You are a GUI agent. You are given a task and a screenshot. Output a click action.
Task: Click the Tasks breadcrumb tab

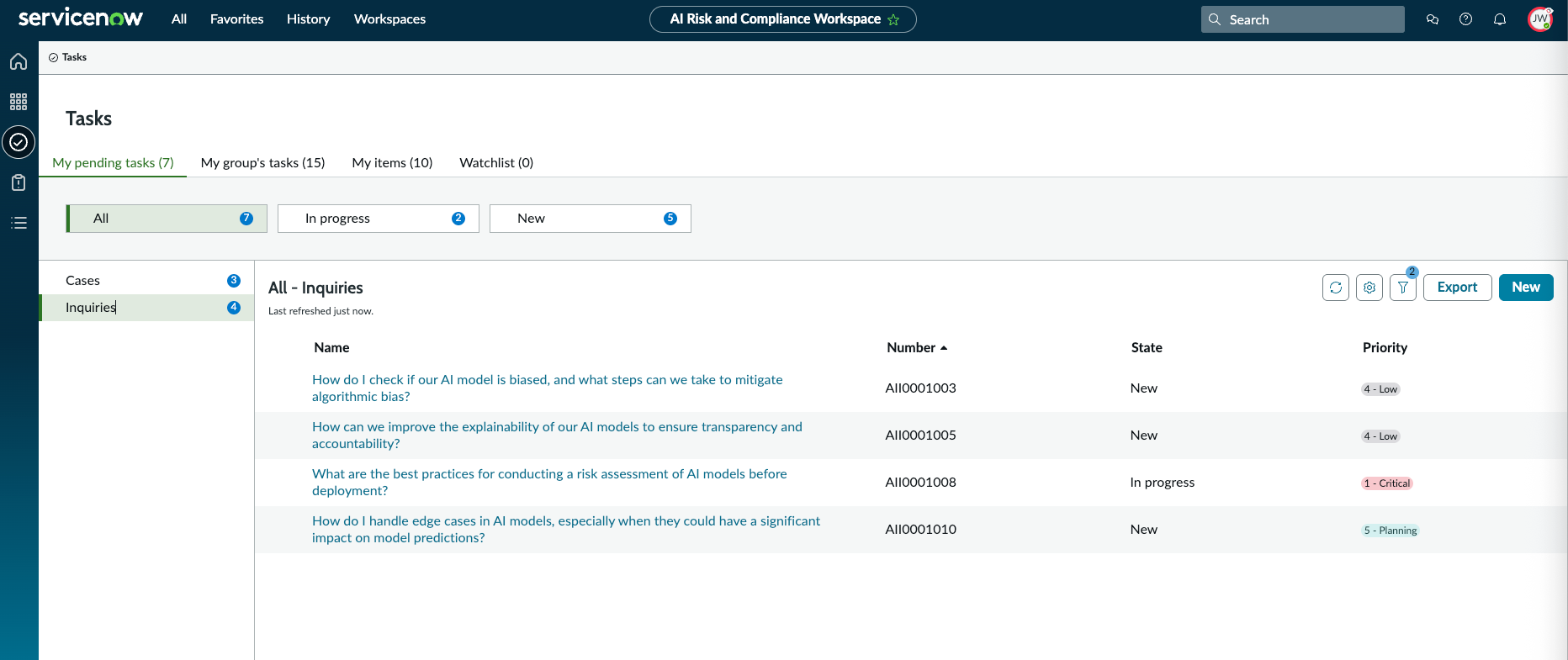tap(68, 57)
